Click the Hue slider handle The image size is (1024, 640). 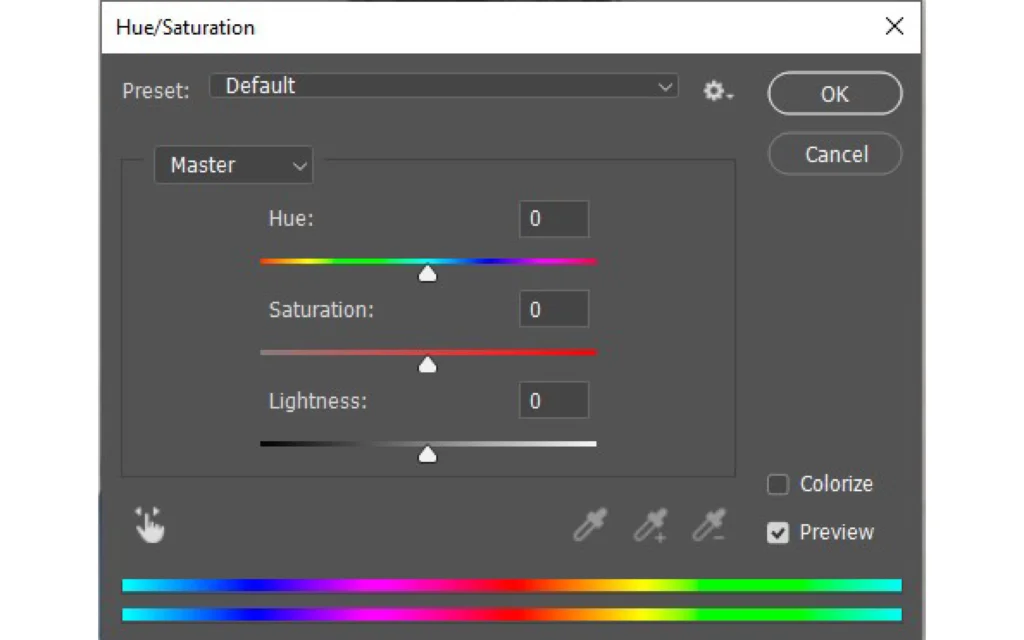point(427,272)
